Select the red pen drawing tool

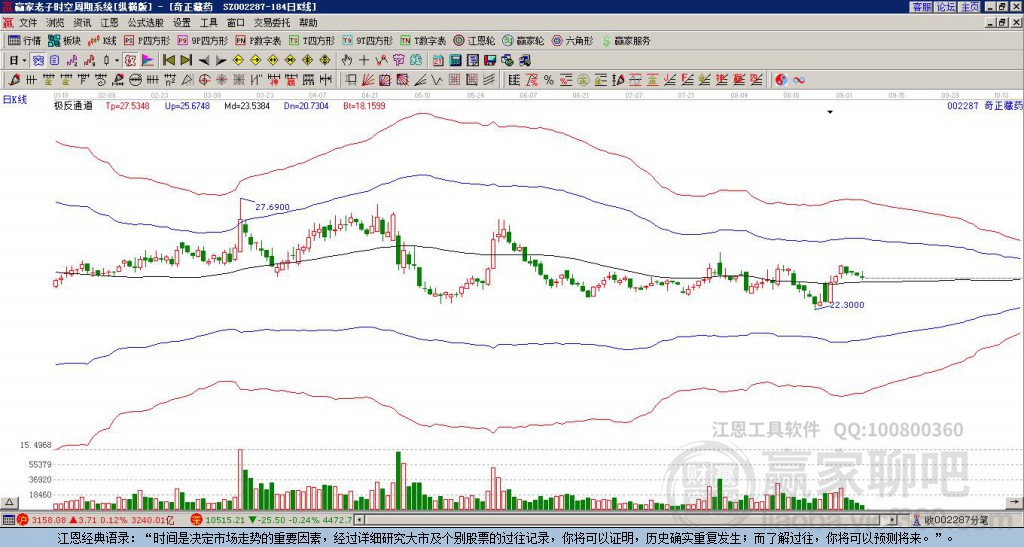[14, 80]
